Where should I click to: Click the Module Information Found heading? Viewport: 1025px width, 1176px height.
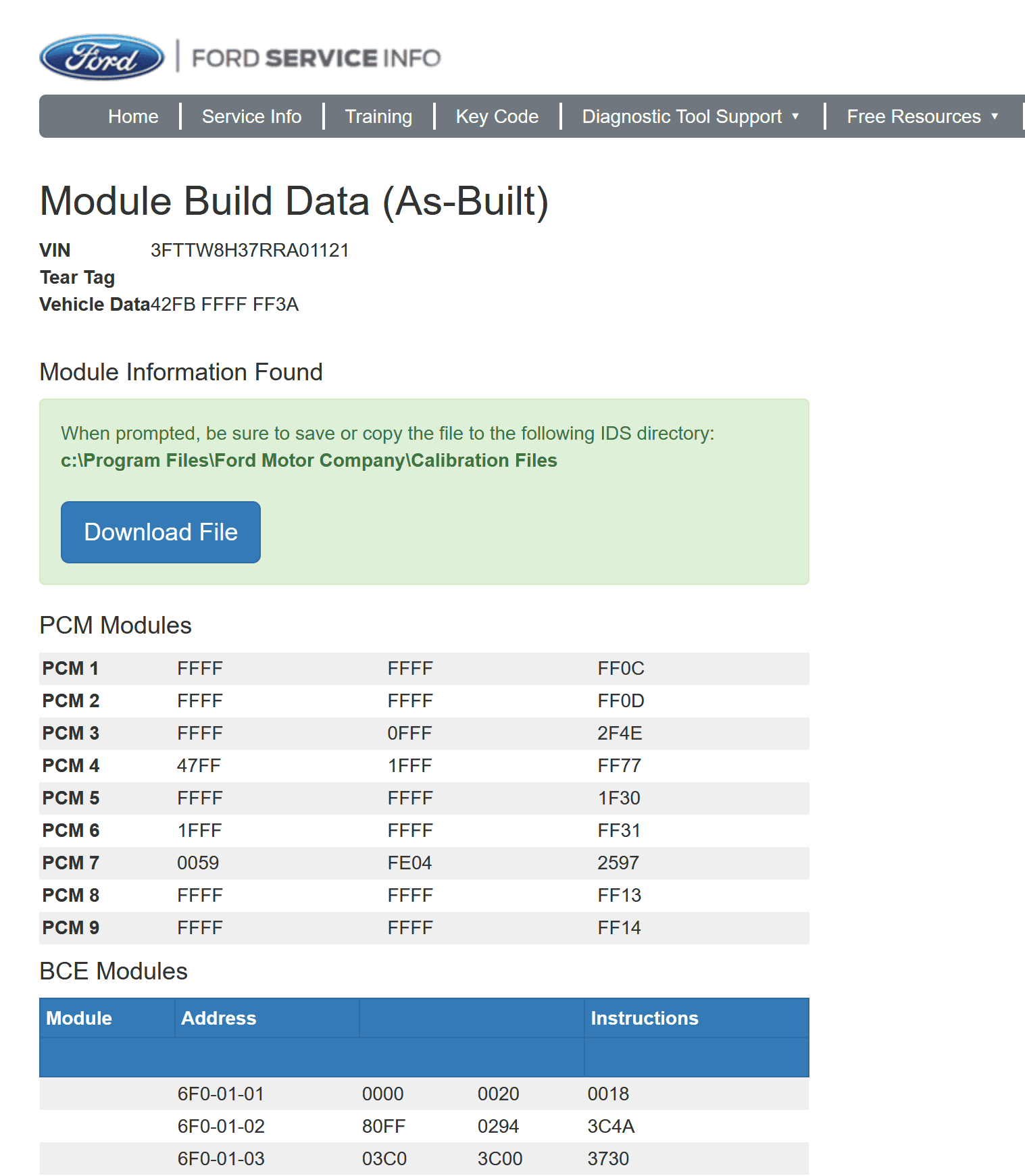point(181,372)
